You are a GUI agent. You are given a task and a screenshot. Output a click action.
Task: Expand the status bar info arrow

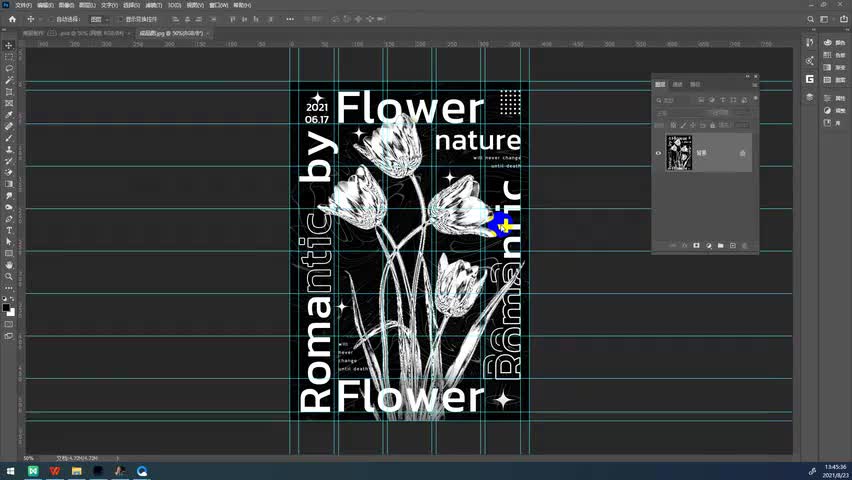pyautogui.click(x=117, y=458)
